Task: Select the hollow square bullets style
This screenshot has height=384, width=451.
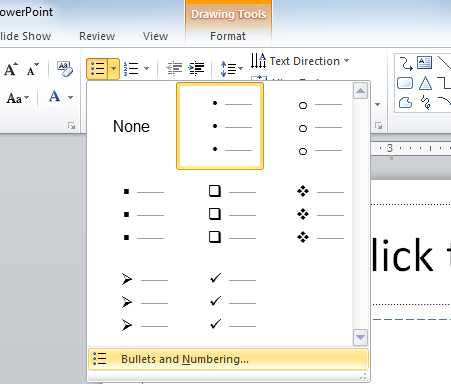Action: click(x=220, y=214)
